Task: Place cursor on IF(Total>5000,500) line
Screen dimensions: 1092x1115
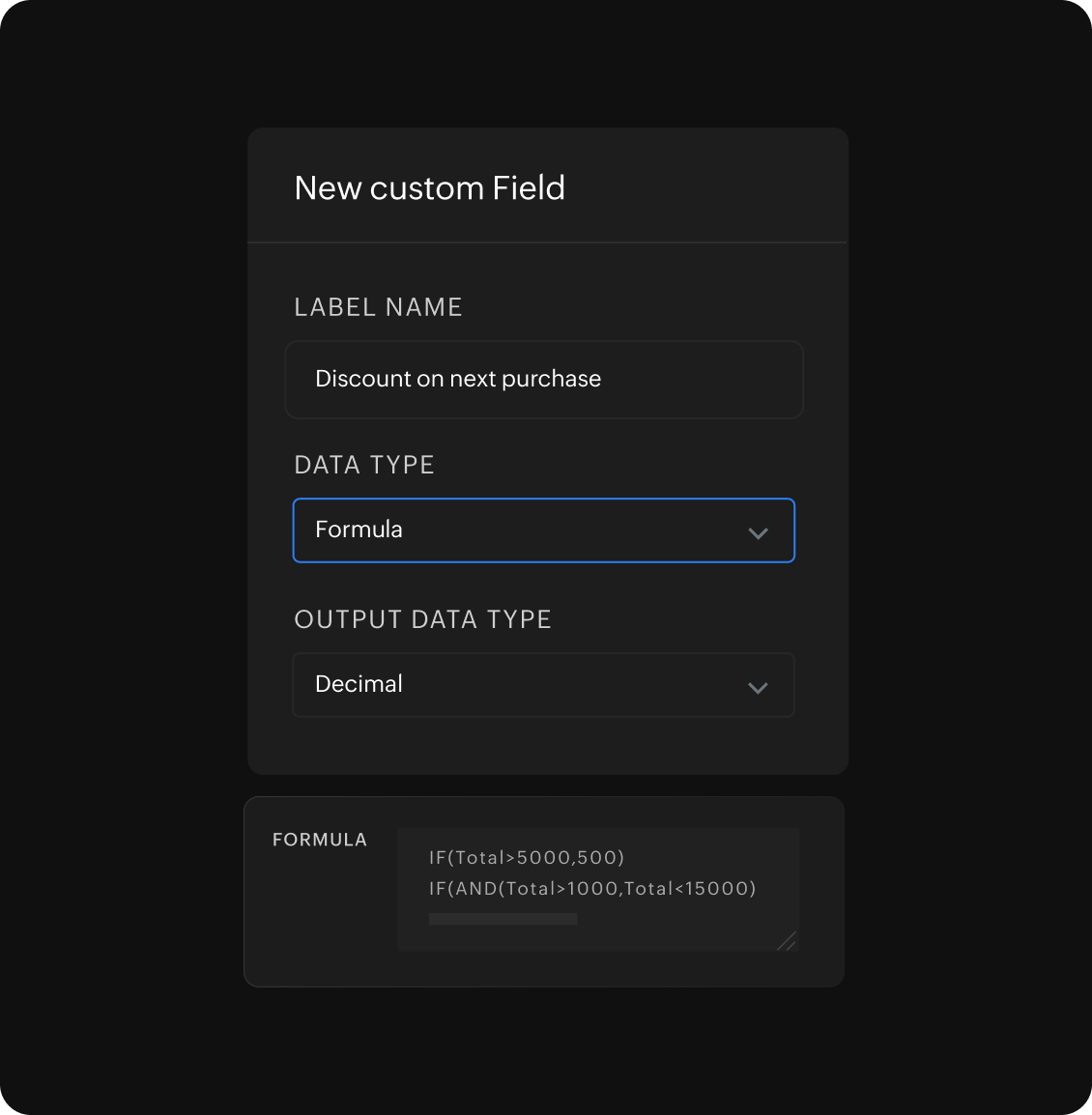Action: click(527, 857)
